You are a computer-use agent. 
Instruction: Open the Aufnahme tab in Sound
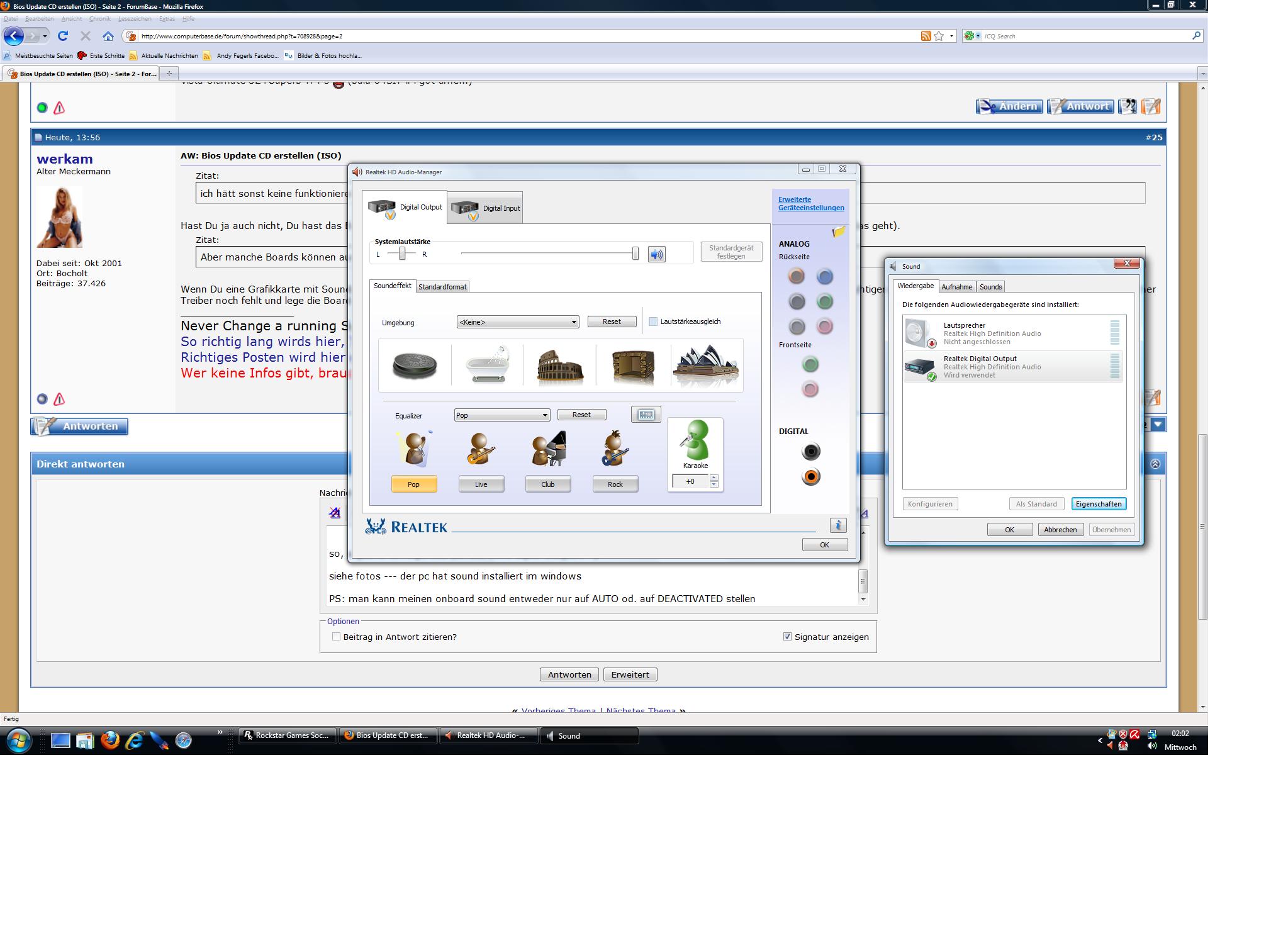tap(956, 287)
